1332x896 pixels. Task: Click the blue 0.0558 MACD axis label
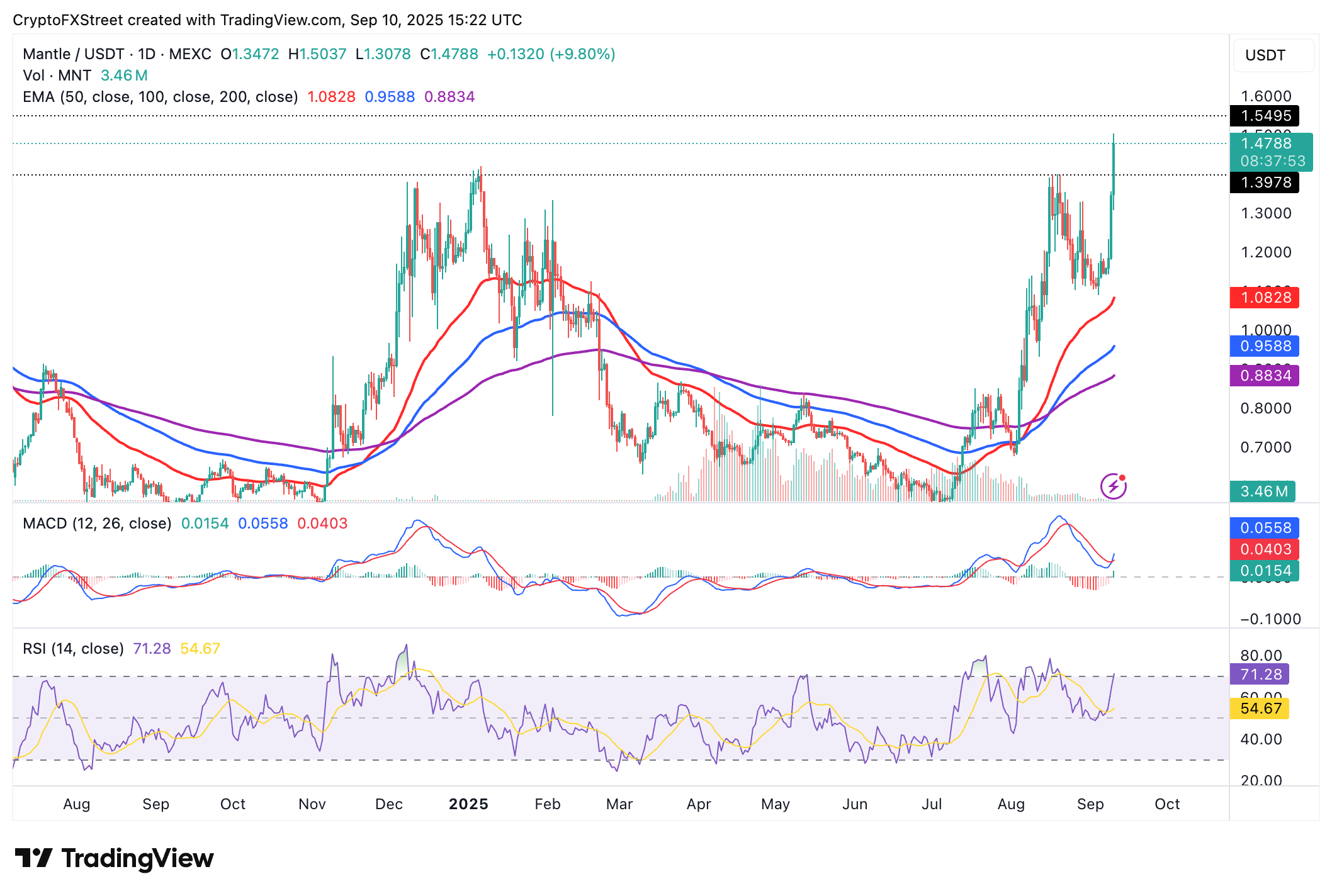[x=1265, y=528]
